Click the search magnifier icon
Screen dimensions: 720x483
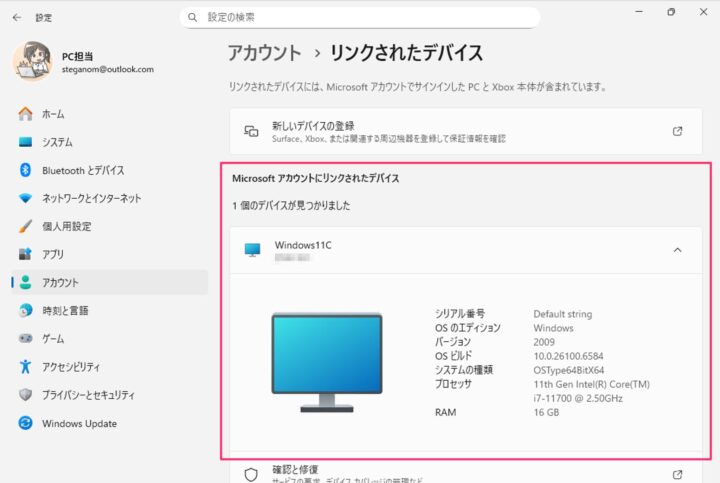point(192,17)
